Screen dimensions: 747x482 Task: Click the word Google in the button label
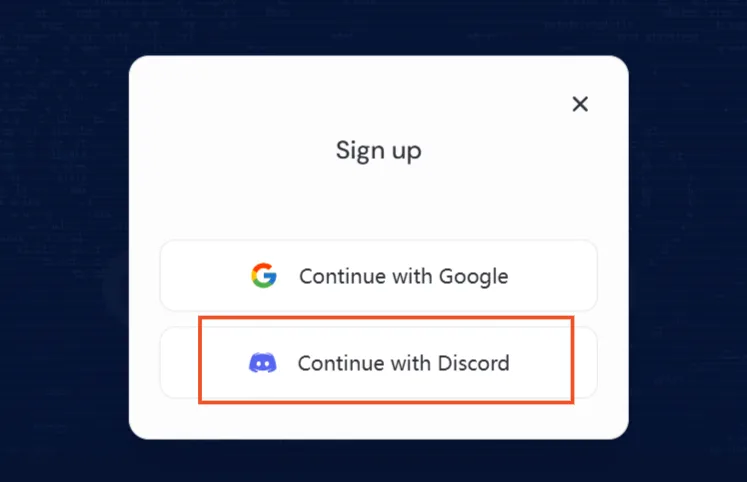click(x=474, y=277)
